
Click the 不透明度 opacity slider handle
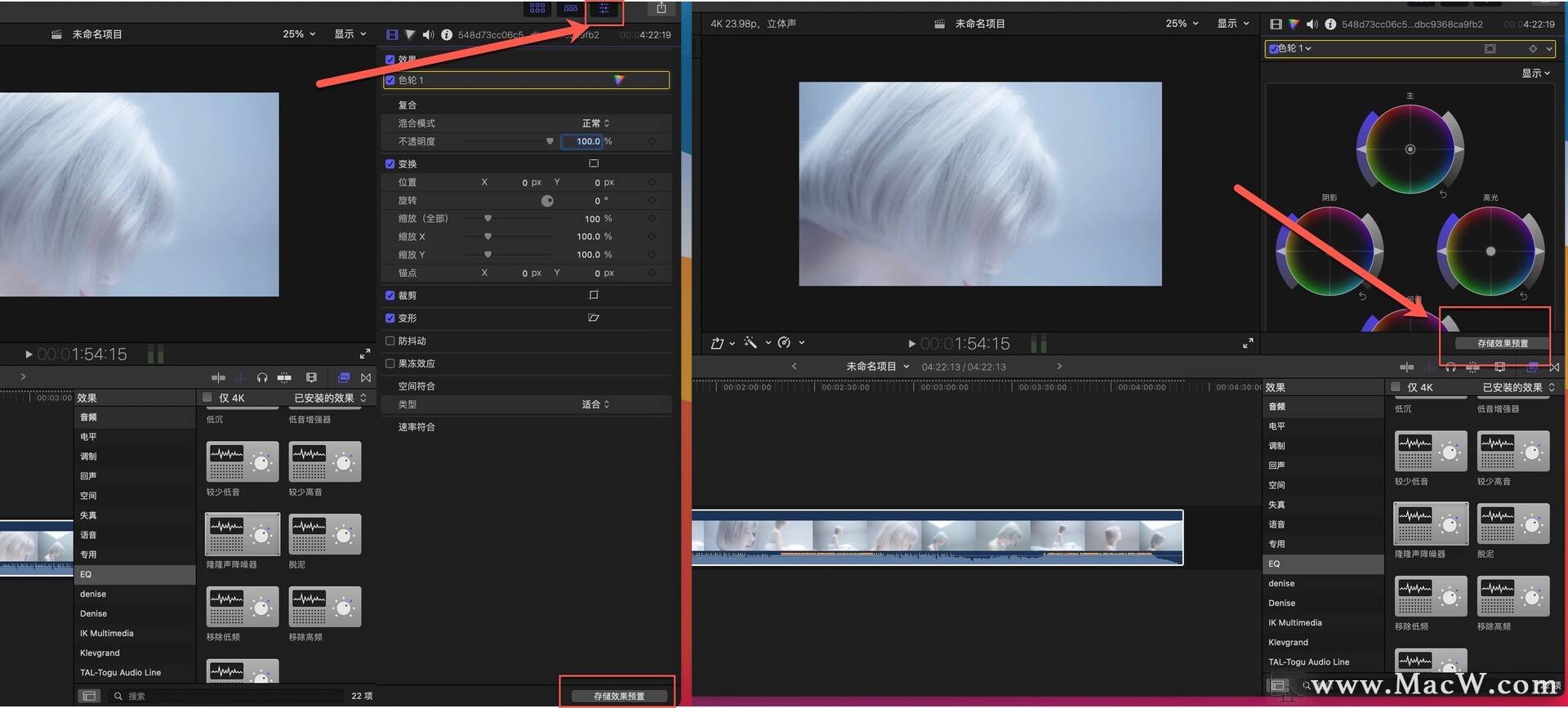coord(550,141)
